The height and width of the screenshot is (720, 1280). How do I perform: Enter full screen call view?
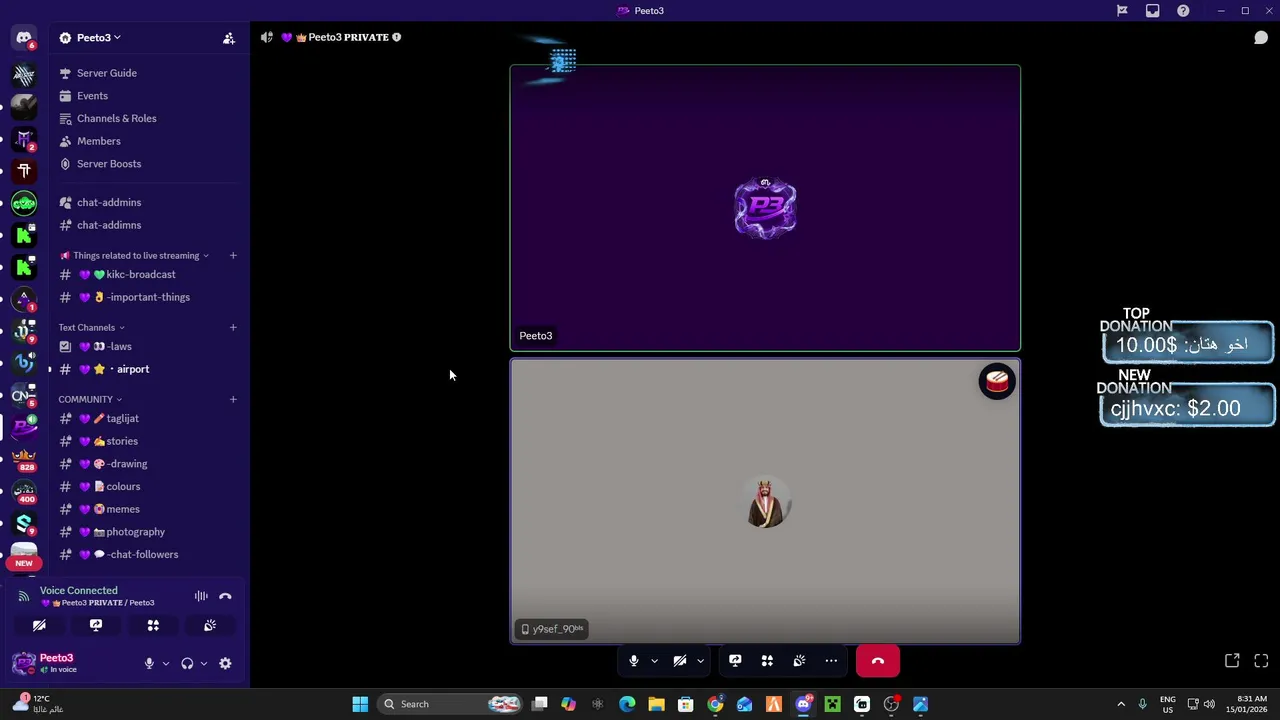pos(1261,661)
